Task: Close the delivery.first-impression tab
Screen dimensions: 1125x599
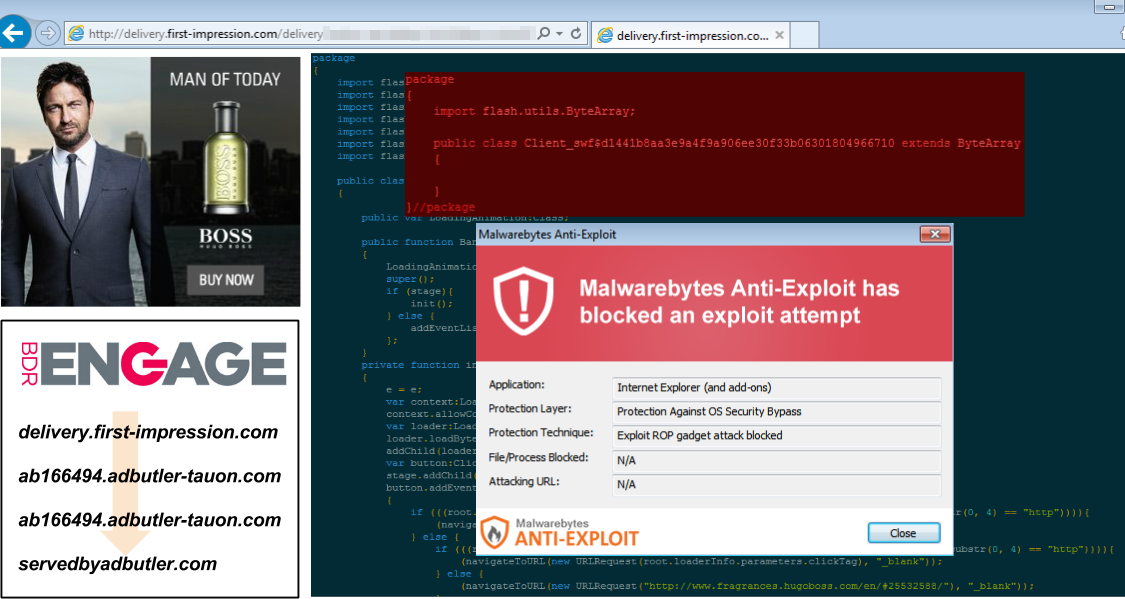Action: point(780,36)
